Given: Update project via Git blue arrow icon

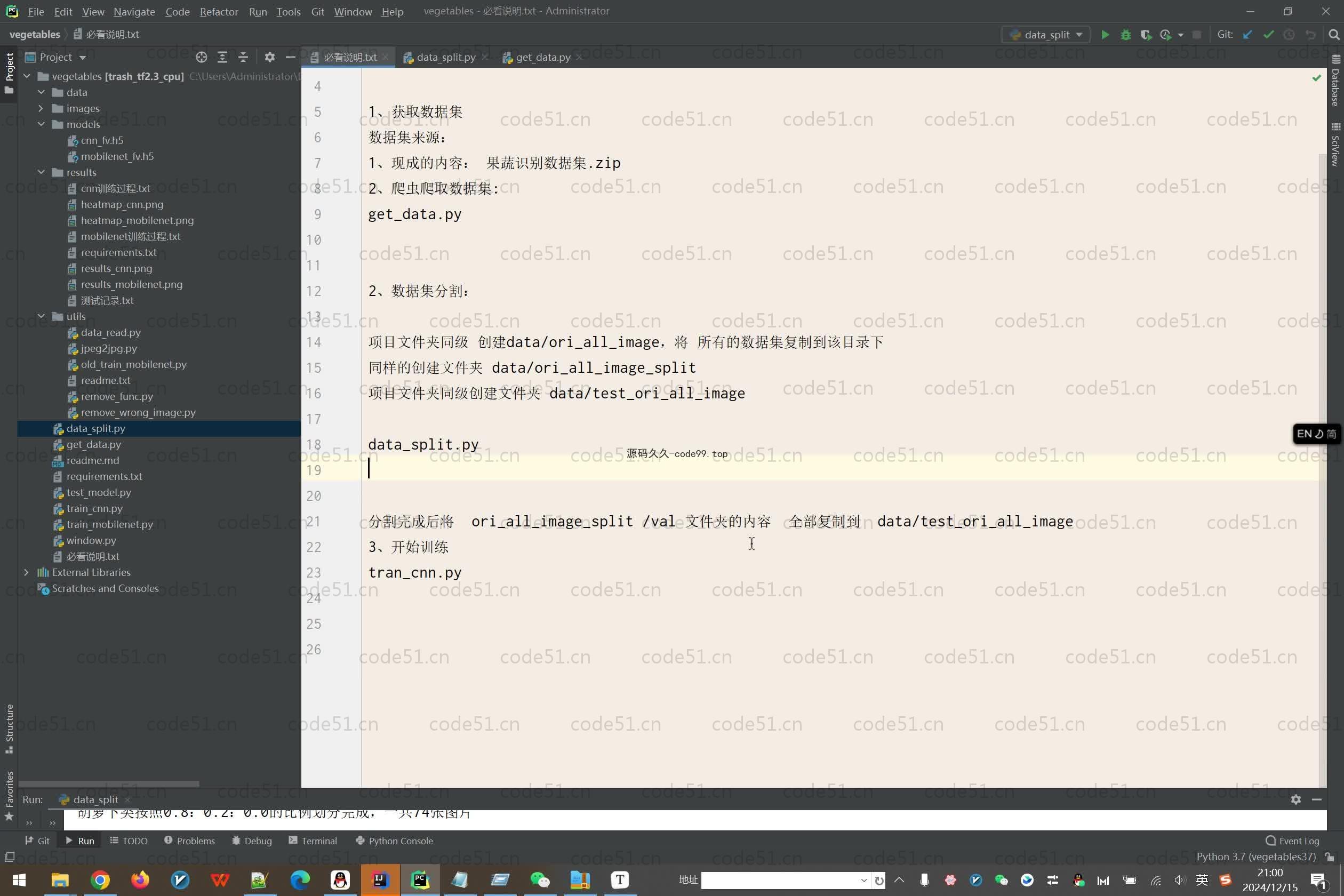Looking at the screenshot, I should click(1247, 35).
